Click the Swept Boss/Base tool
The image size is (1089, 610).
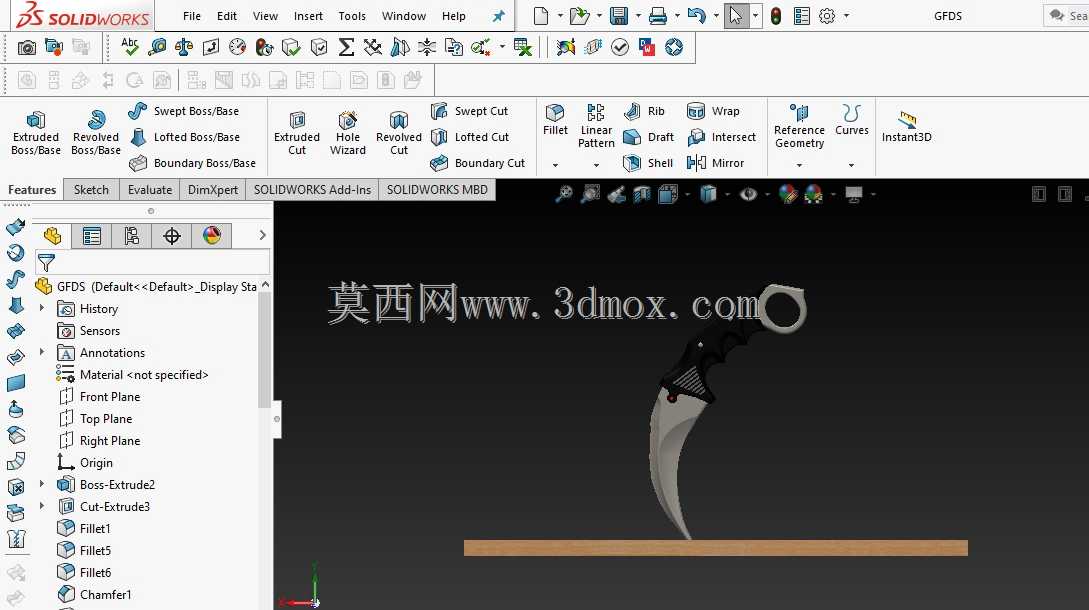pyautogui.click(x=184, y=111)
